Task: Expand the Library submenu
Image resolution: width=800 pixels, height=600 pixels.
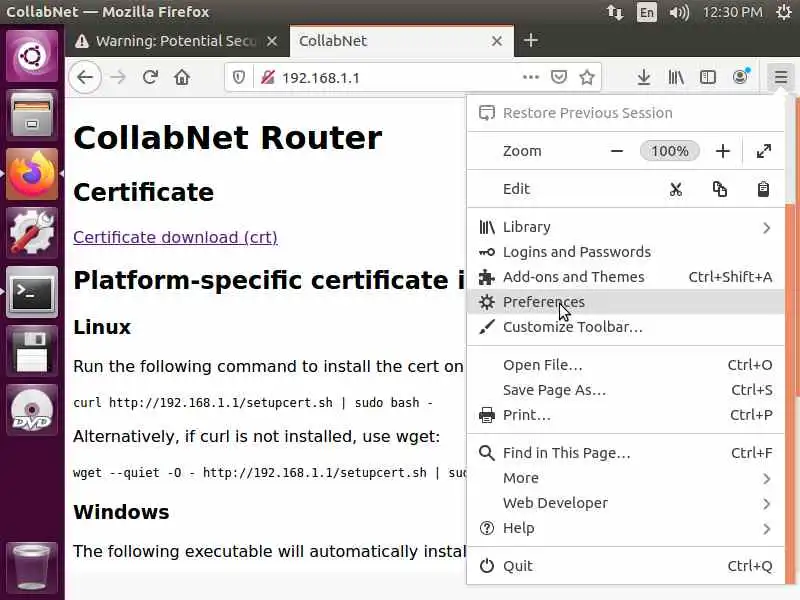Action: (x=626, y=227)
